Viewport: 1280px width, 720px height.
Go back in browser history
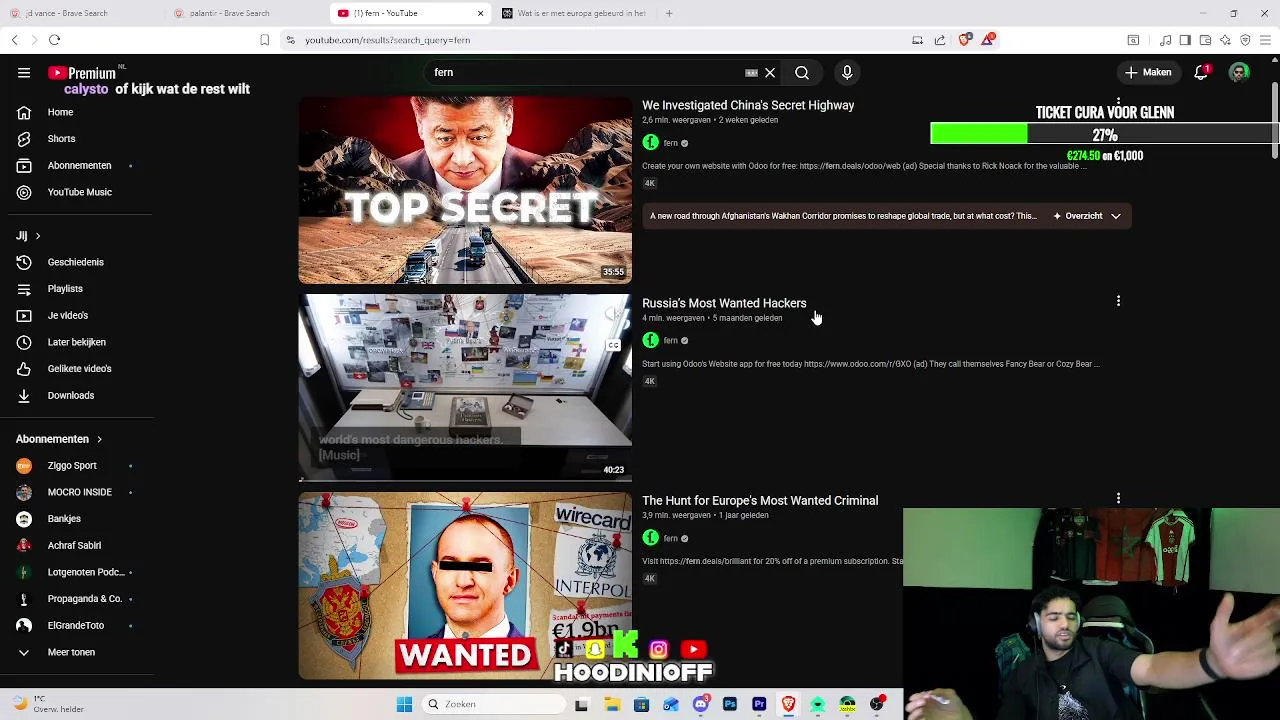pyautogui.click(x=14, y=40)
